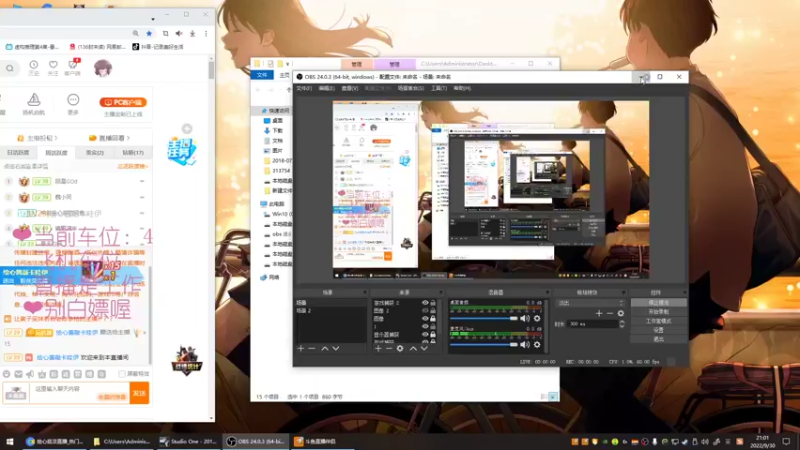Click the browser bookmark star icon
The width and height of the screenshot is (800, 450).
click(149, 33)
